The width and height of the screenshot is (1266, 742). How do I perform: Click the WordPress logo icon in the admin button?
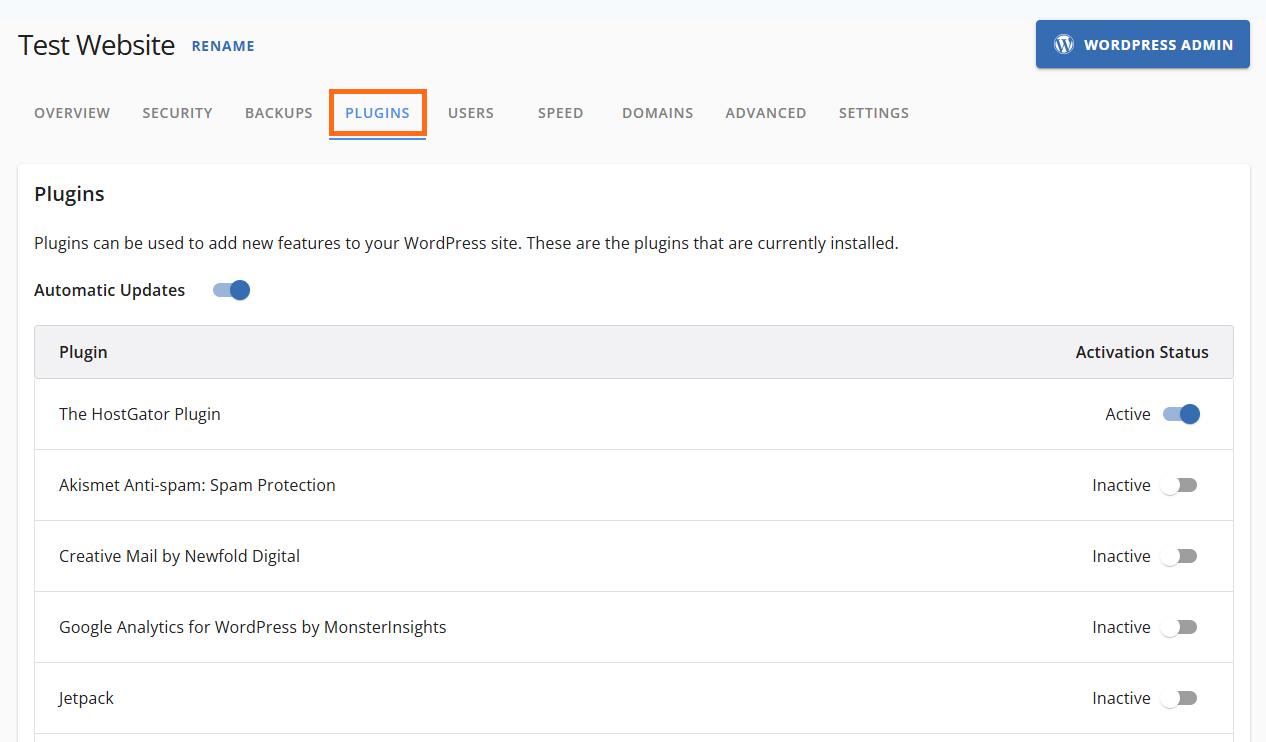click(x=1064, y=45)
